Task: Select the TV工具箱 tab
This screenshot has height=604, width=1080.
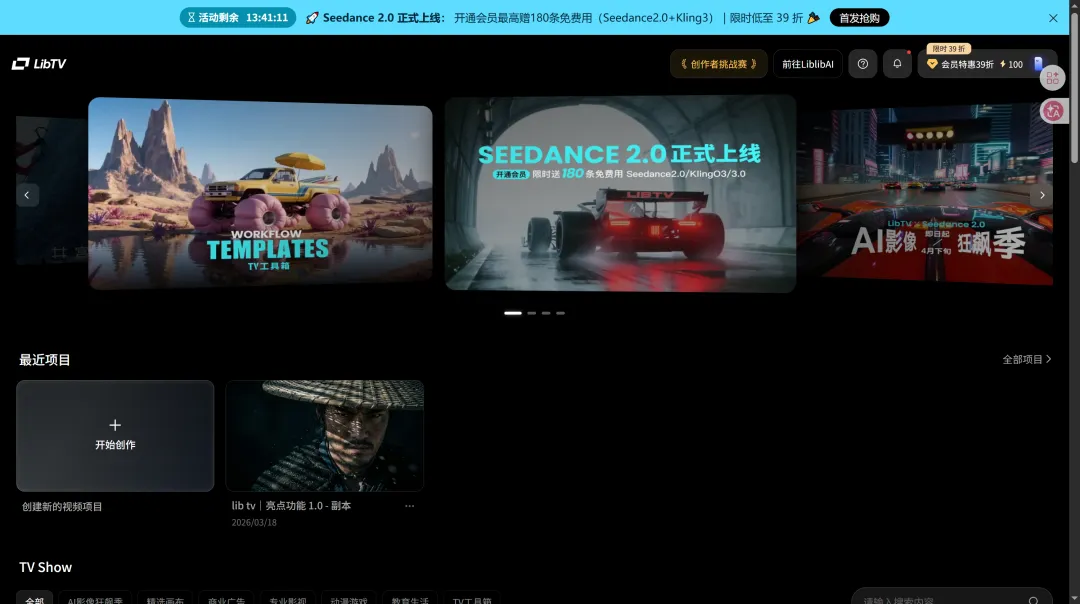Action: [x=472, y=599]
